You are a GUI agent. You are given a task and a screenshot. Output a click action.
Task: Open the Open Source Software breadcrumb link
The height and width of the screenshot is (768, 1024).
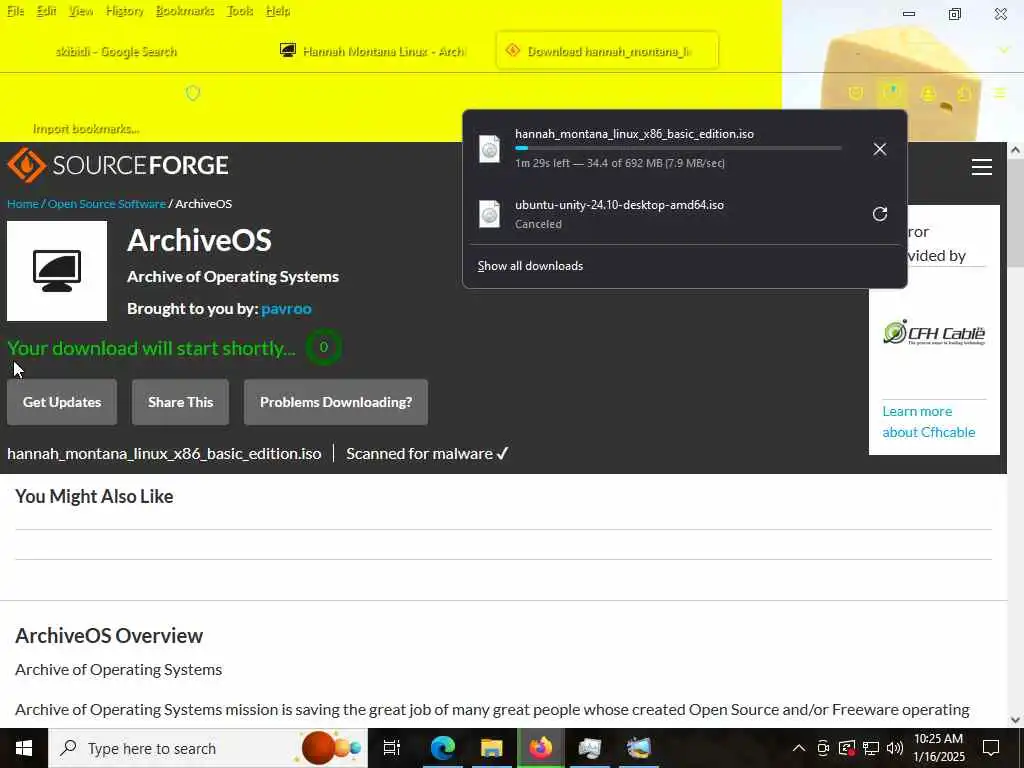(x=106, y=204)
